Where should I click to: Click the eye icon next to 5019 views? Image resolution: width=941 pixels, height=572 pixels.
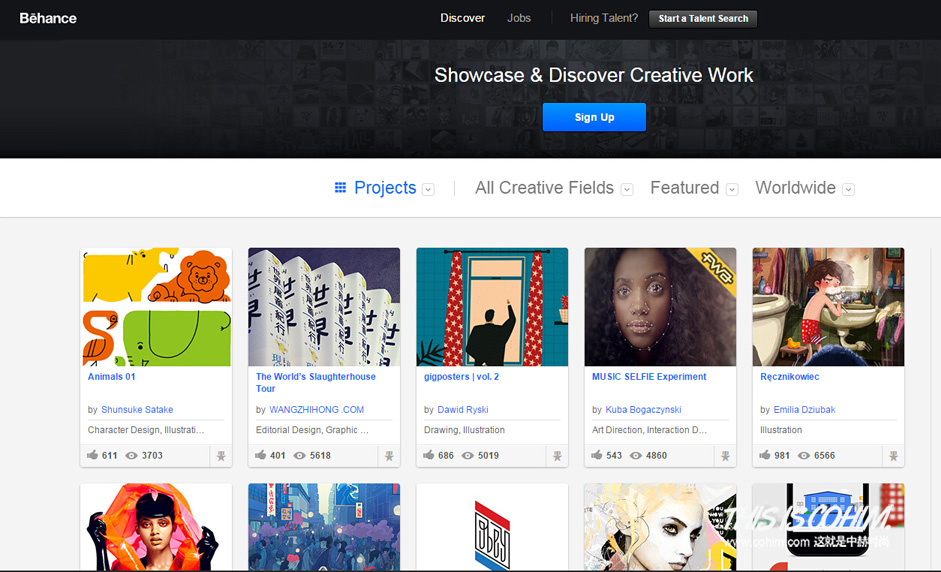click(x=467, y=456)
